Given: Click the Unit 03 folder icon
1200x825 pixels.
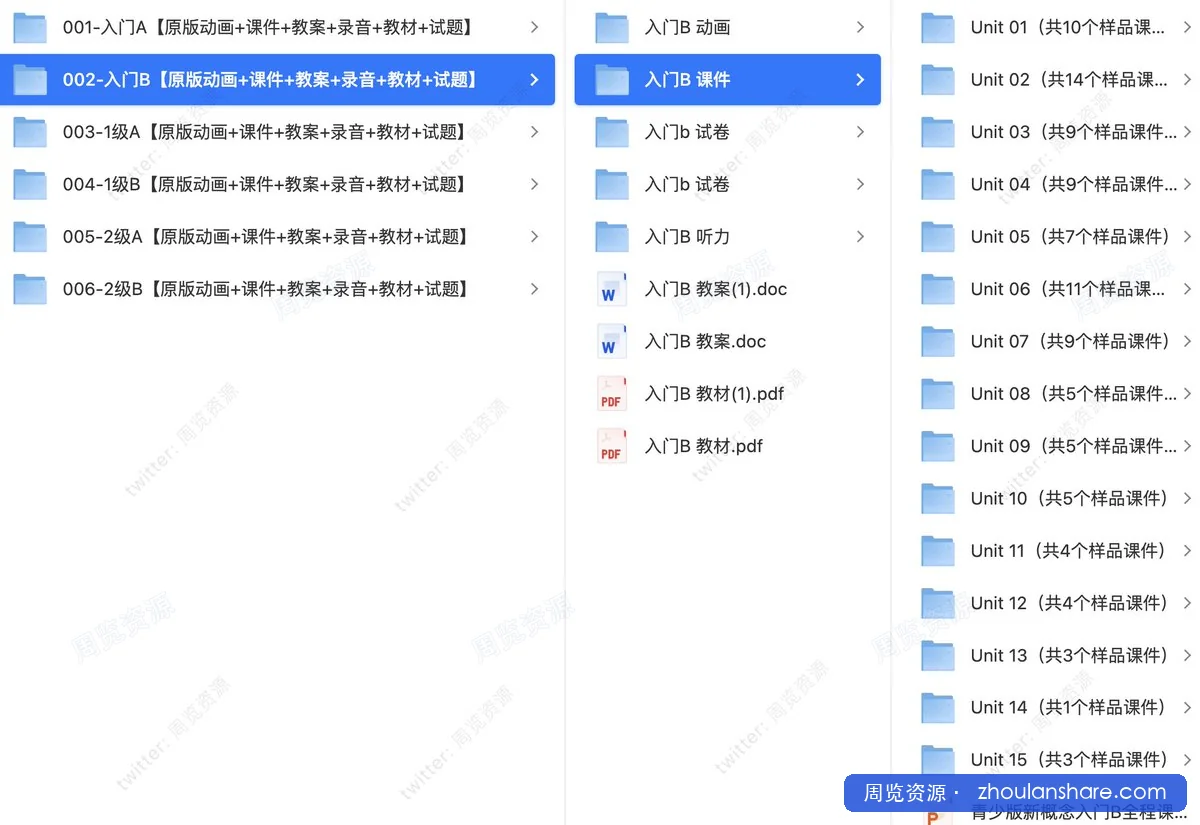Looking at the screenshot, I should 938,132.
